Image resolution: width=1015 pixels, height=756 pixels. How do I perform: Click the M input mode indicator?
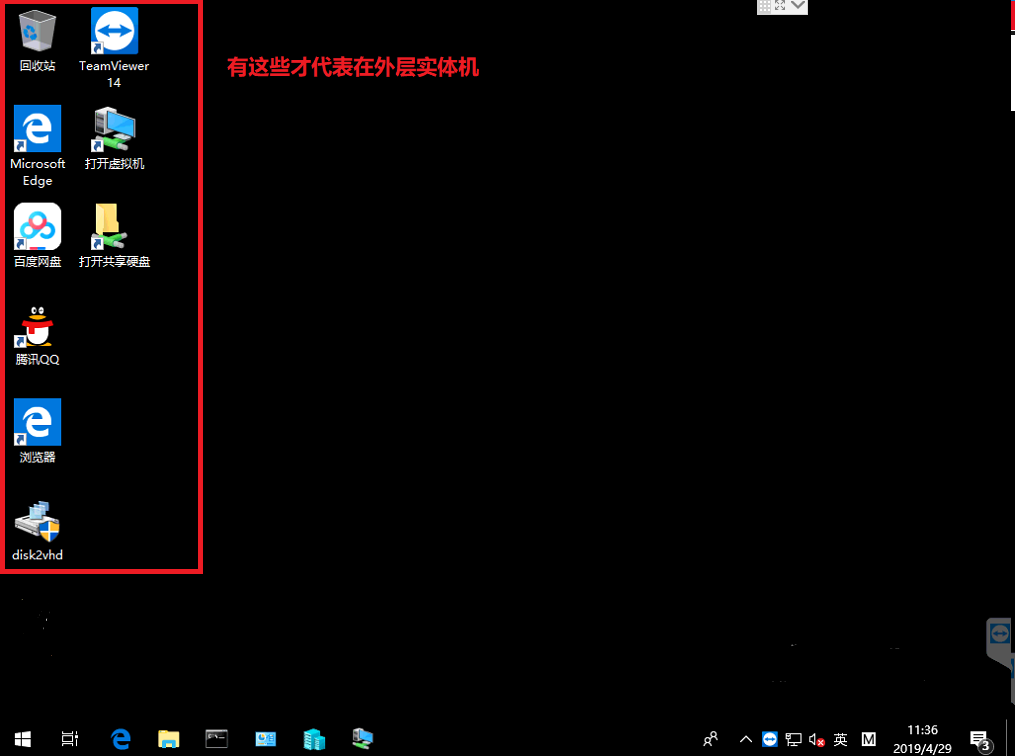[x=869, y=739]
